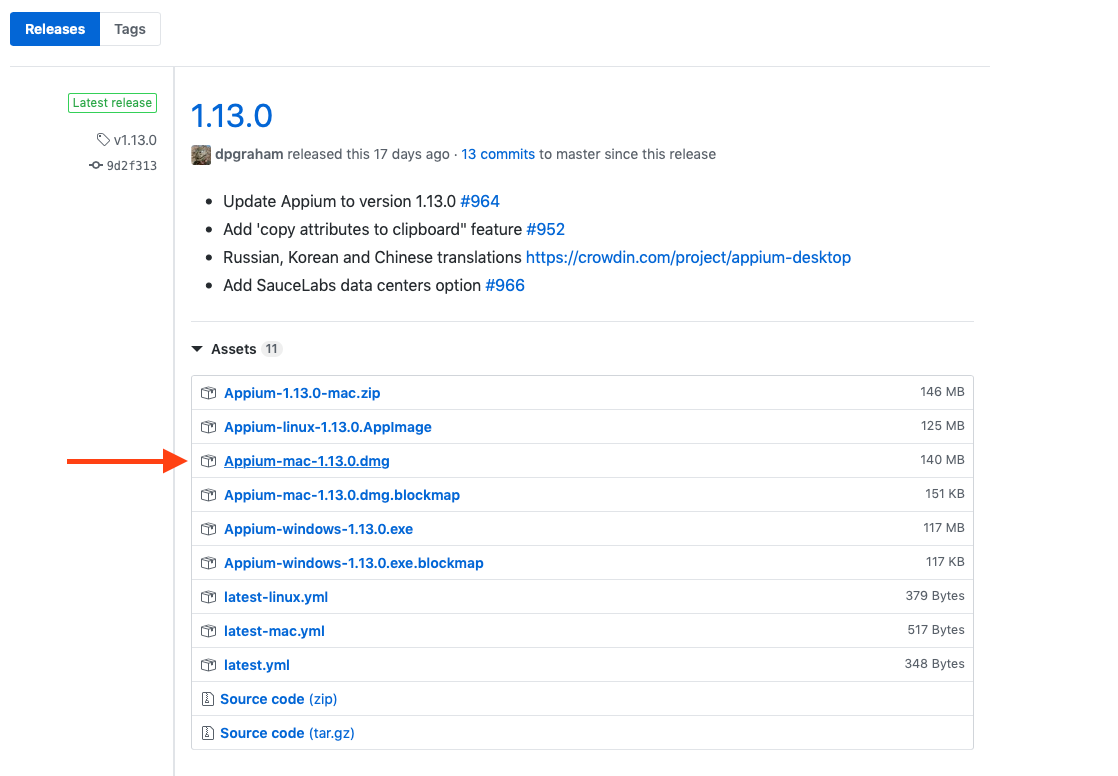Click dpgraham's avatar thumbnail
The width and height of the screenshot is (1118, 776).
(201, 155)
